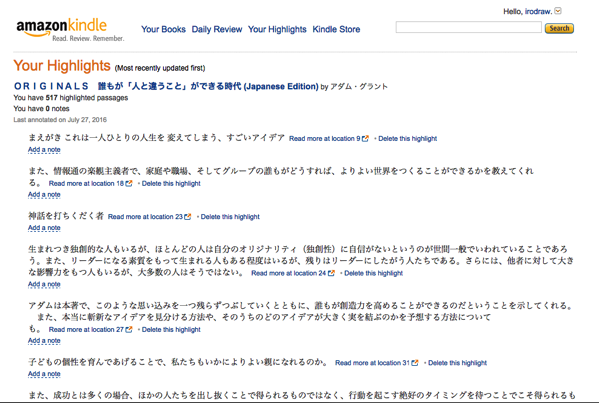Read more at location 27

pos(86,329)
